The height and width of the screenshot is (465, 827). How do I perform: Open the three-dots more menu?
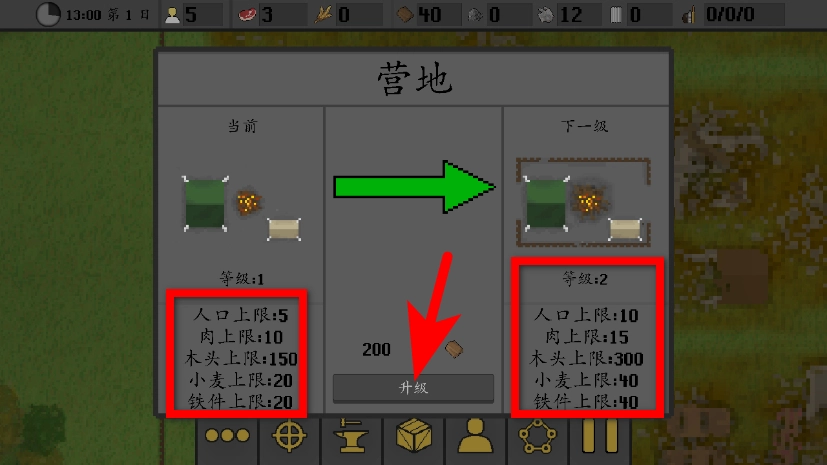tap(227, 436)
